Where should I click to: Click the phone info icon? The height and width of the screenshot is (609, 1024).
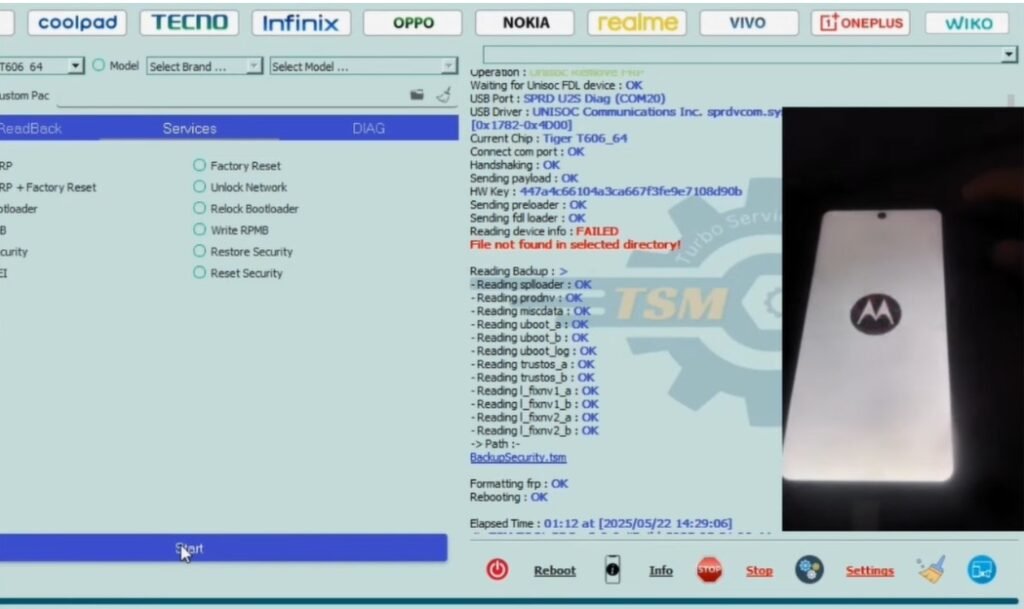(x=612, y=570)
